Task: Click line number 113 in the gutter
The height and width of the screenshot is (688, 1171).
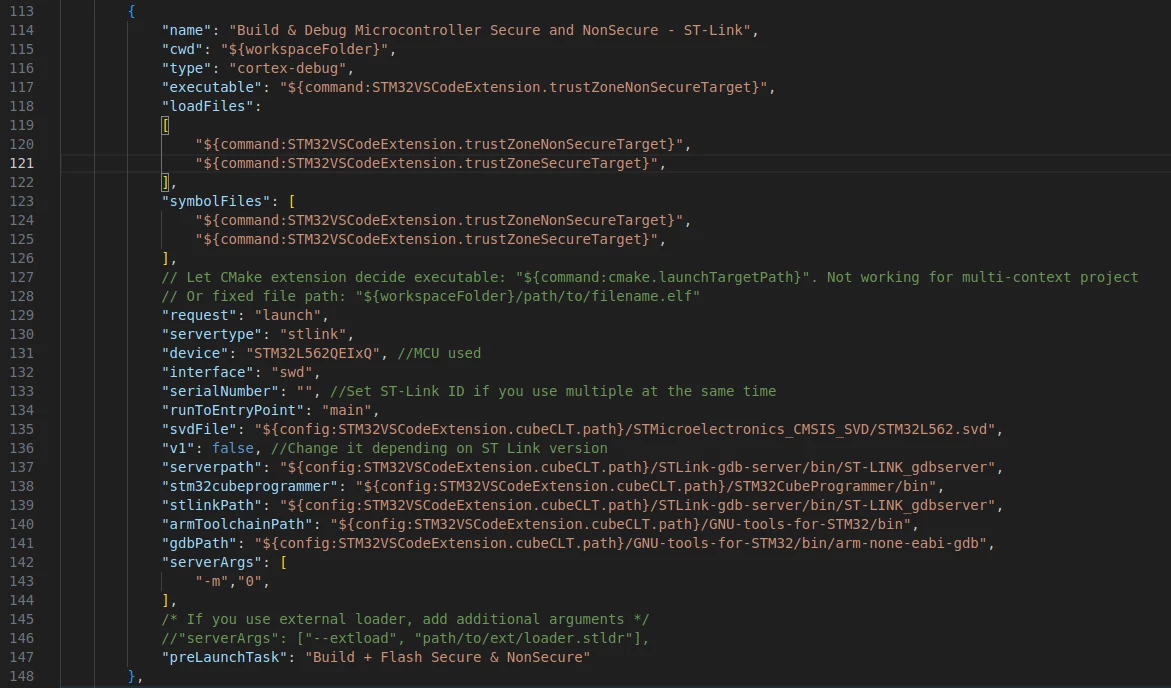Action: (22, 11)
